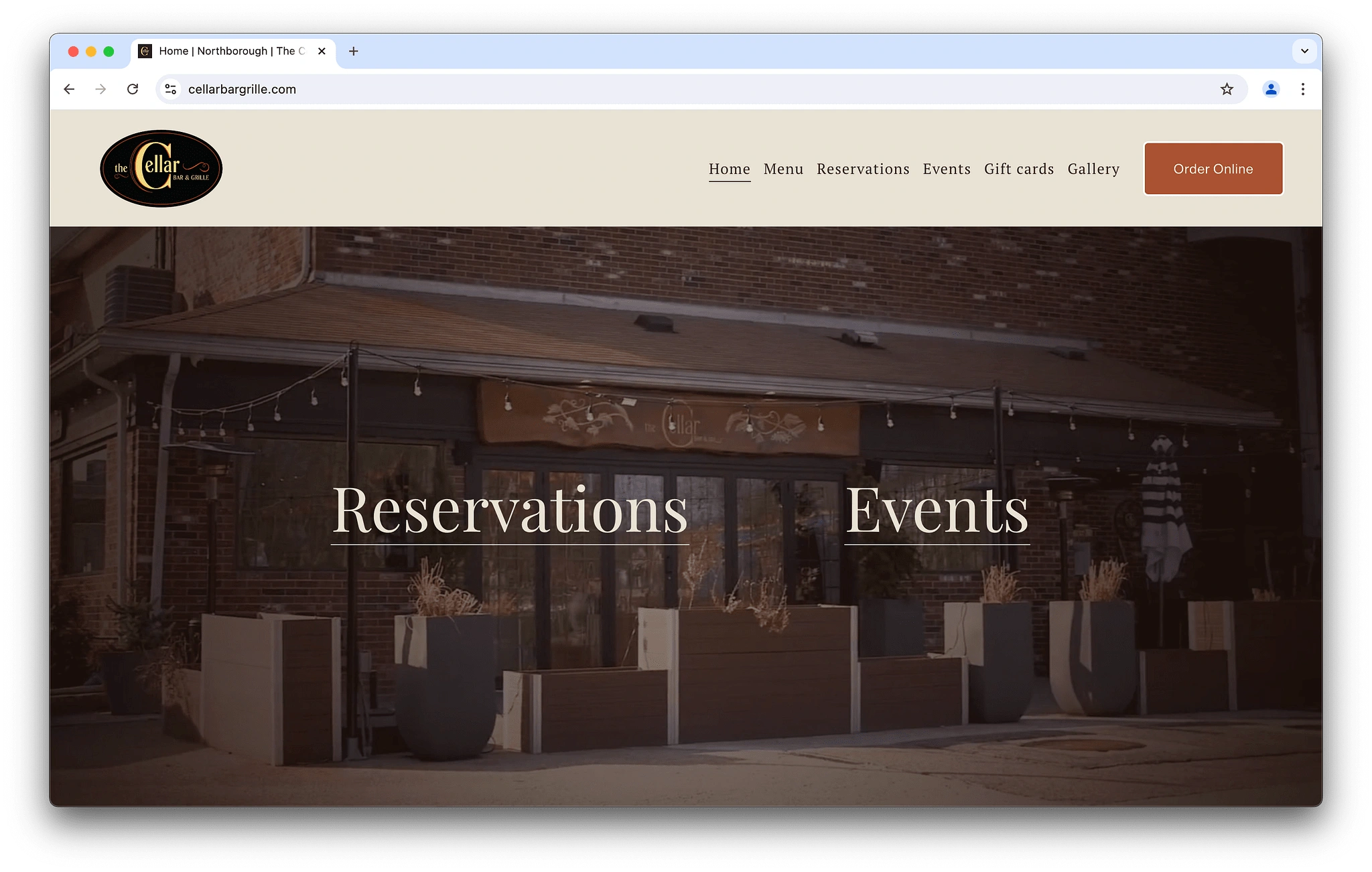Screen dimensions: 1372x872
Task: Click the browser back arrow
Action: pos(69,89)
